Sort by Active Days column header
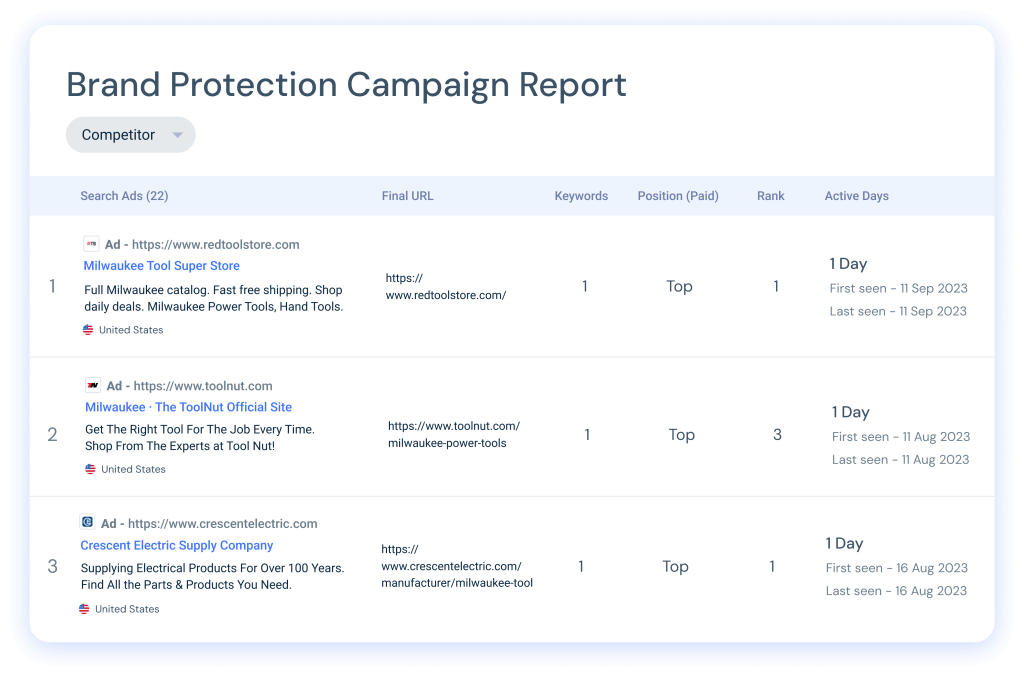The image size is (1024, 676). (x=856, y=196)
